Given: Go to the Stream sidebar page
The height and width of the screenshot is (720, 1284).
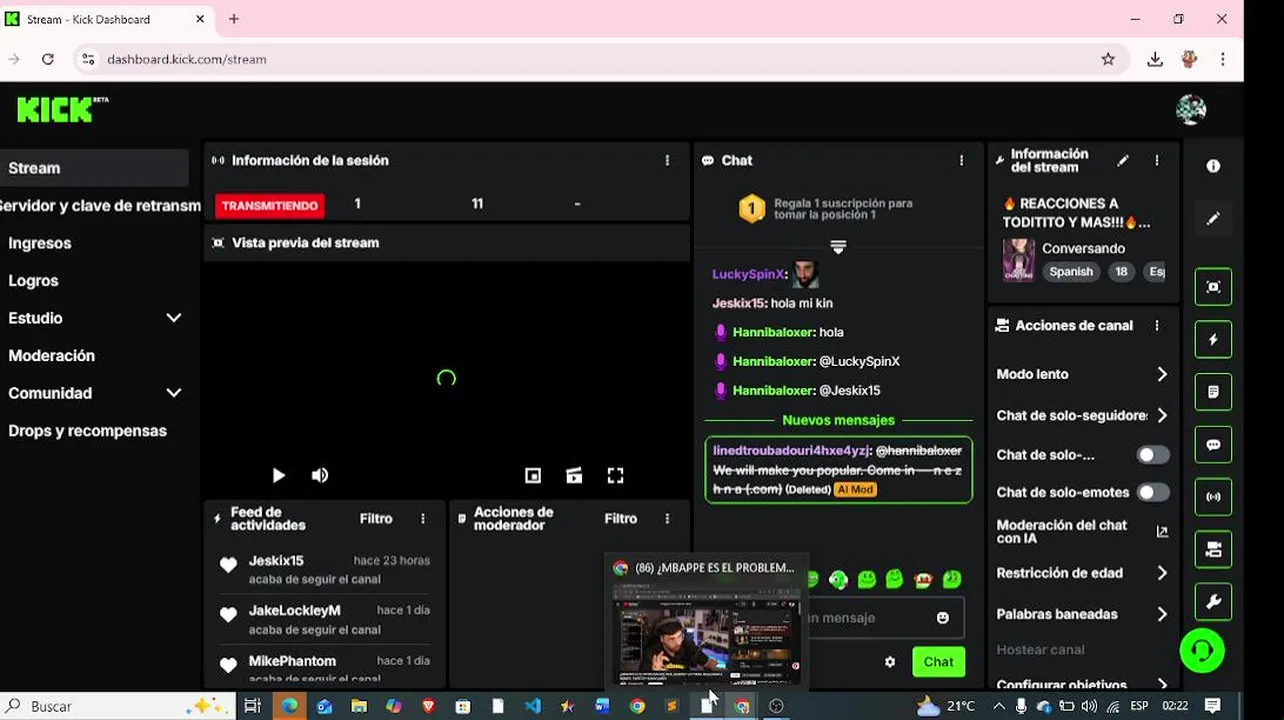Looking at the screenshot, I should 94,168.
